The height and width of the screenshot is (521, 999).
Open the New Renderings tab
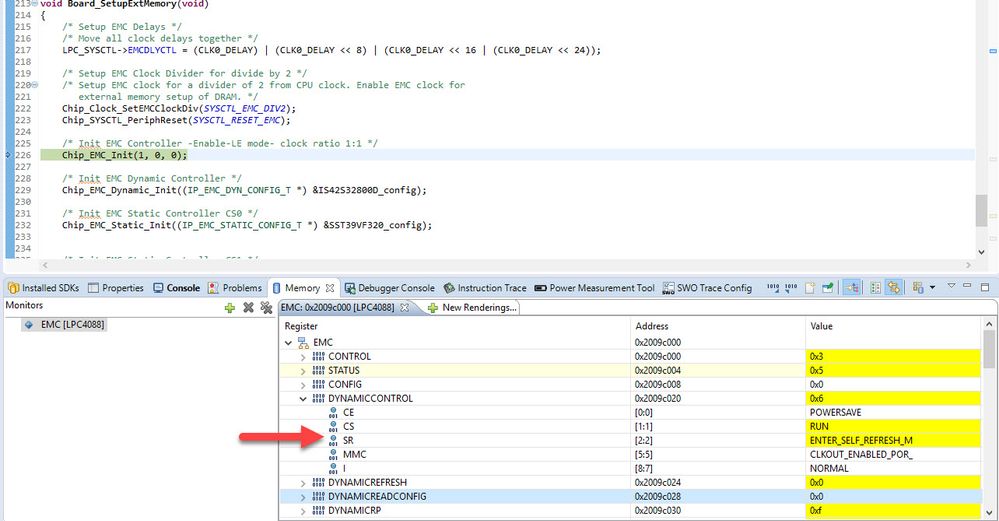[x=472, y=308]
